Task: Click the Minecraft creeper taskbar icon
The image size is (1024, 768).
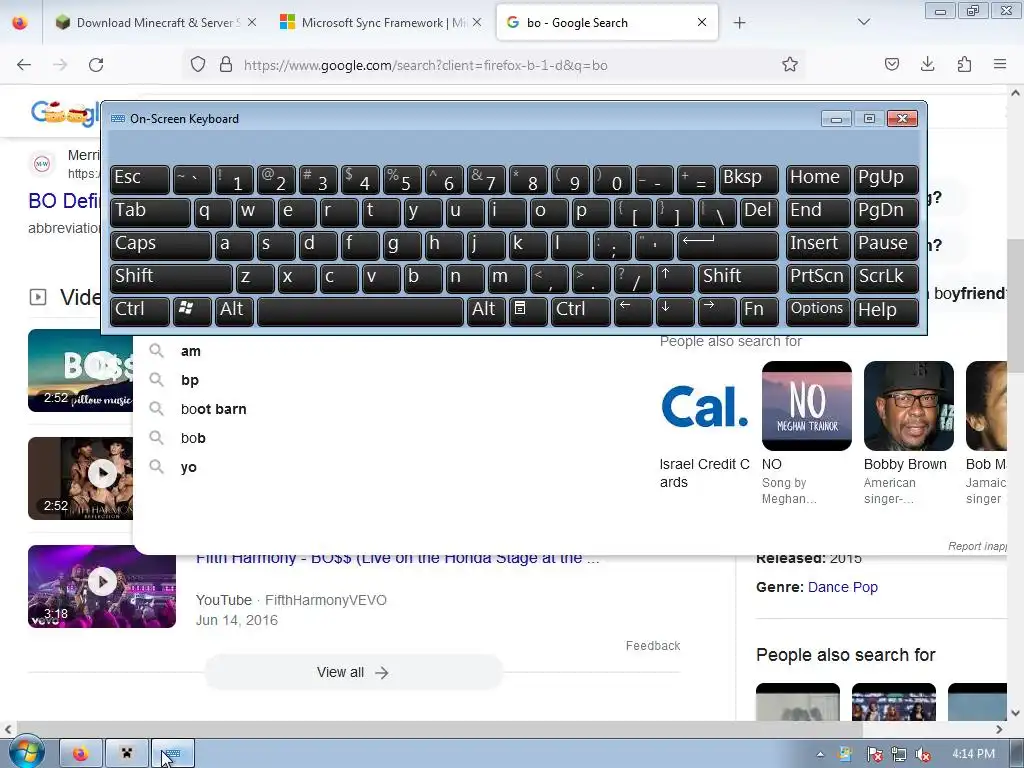Action: point(127,754)
